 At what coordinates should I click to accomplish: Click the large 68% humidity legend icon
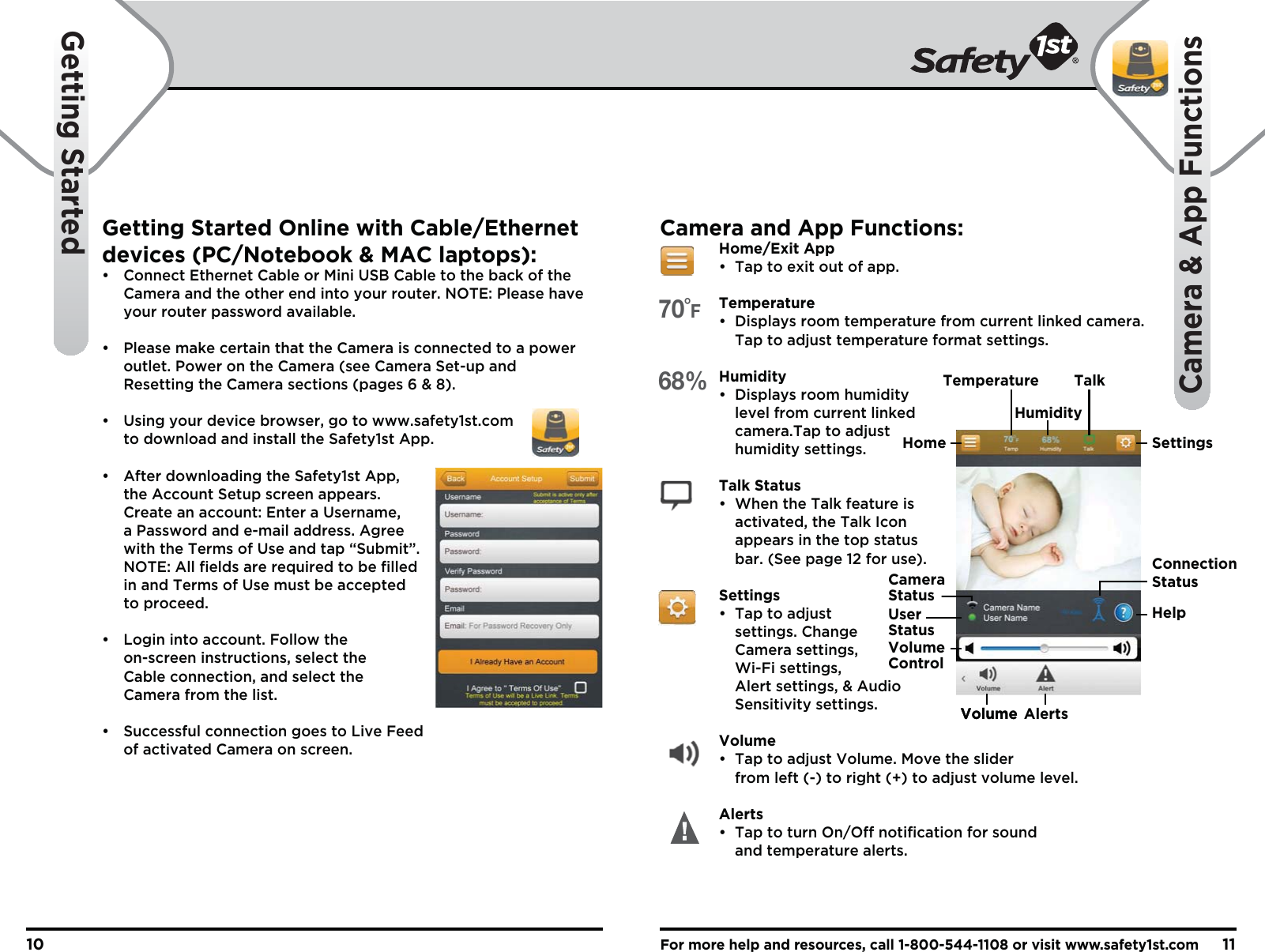682,382
